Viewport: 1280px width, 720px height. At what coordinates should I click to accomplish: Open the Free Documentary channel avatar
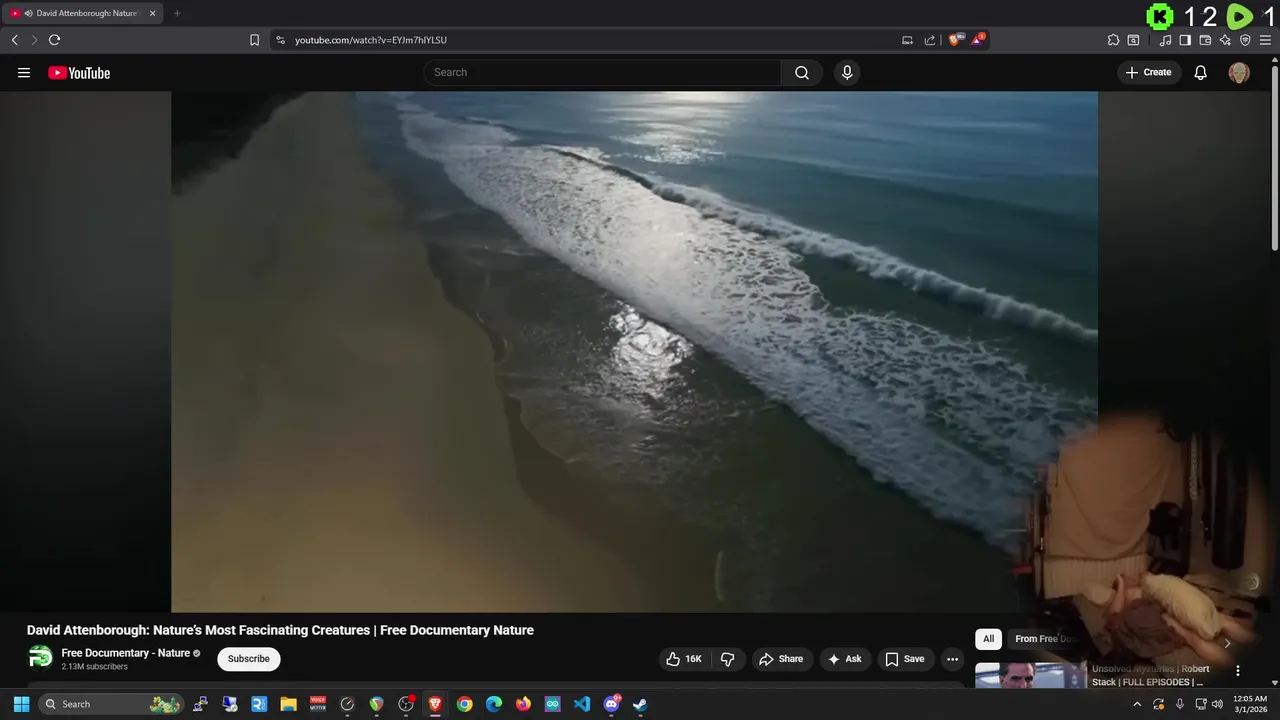coord(40,657)
